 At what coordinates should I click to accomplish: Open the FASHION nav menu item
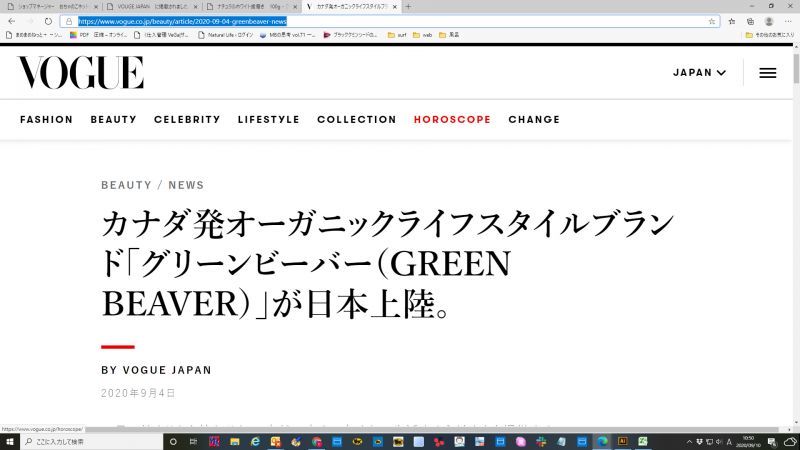pos(46,119)
